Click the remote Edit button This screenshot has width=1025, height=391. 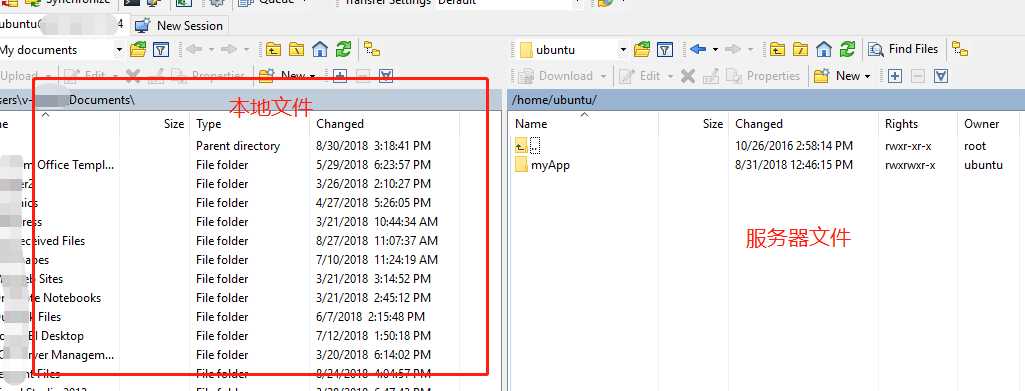click(x=641, y=76)
